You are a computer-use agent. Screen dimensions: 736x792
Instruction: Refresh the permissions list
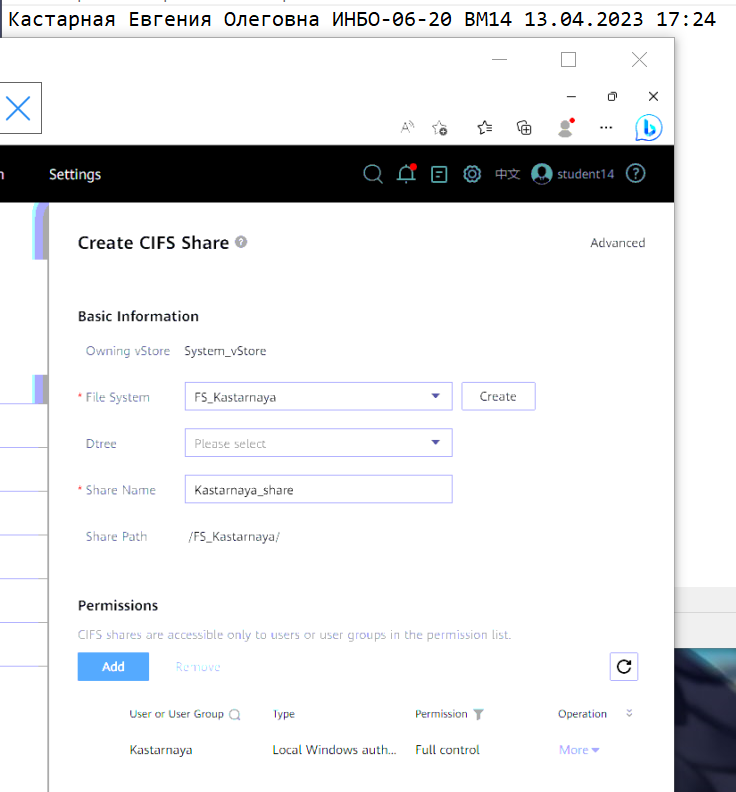[624, 666]
